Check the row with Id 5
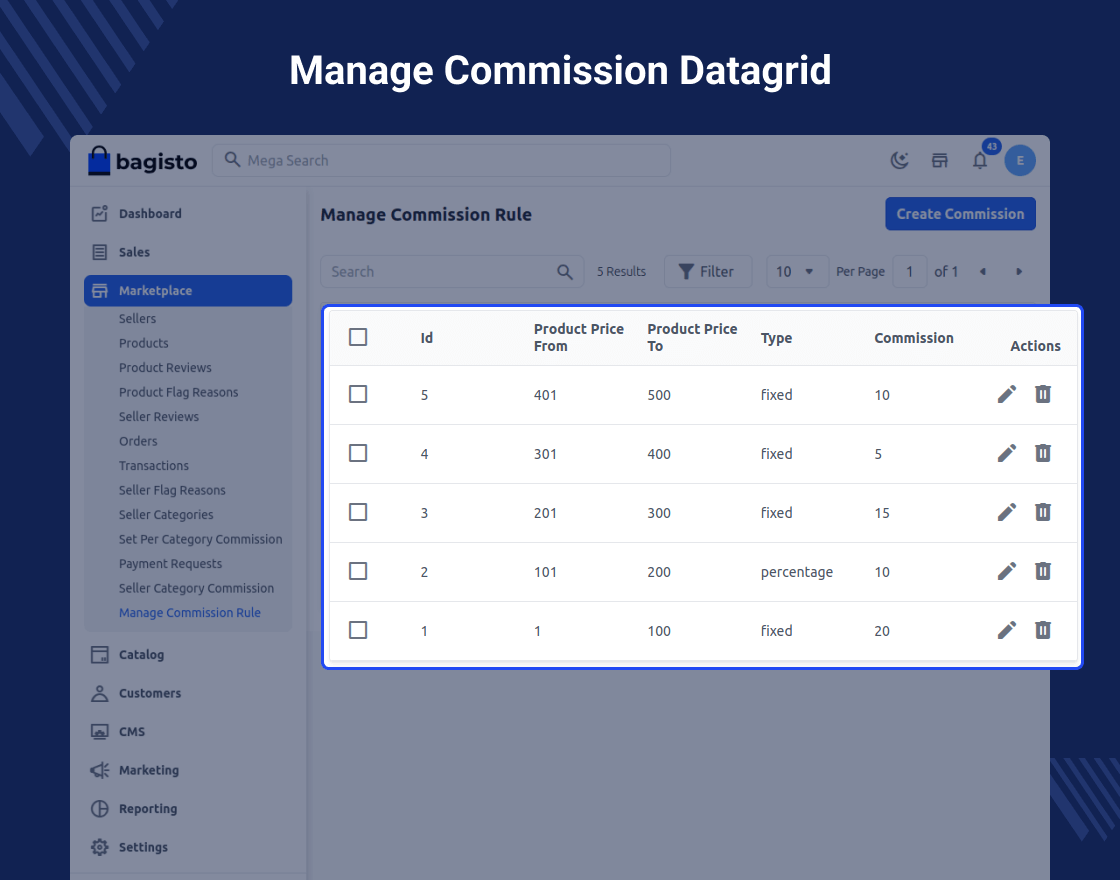 coord(358,394)
